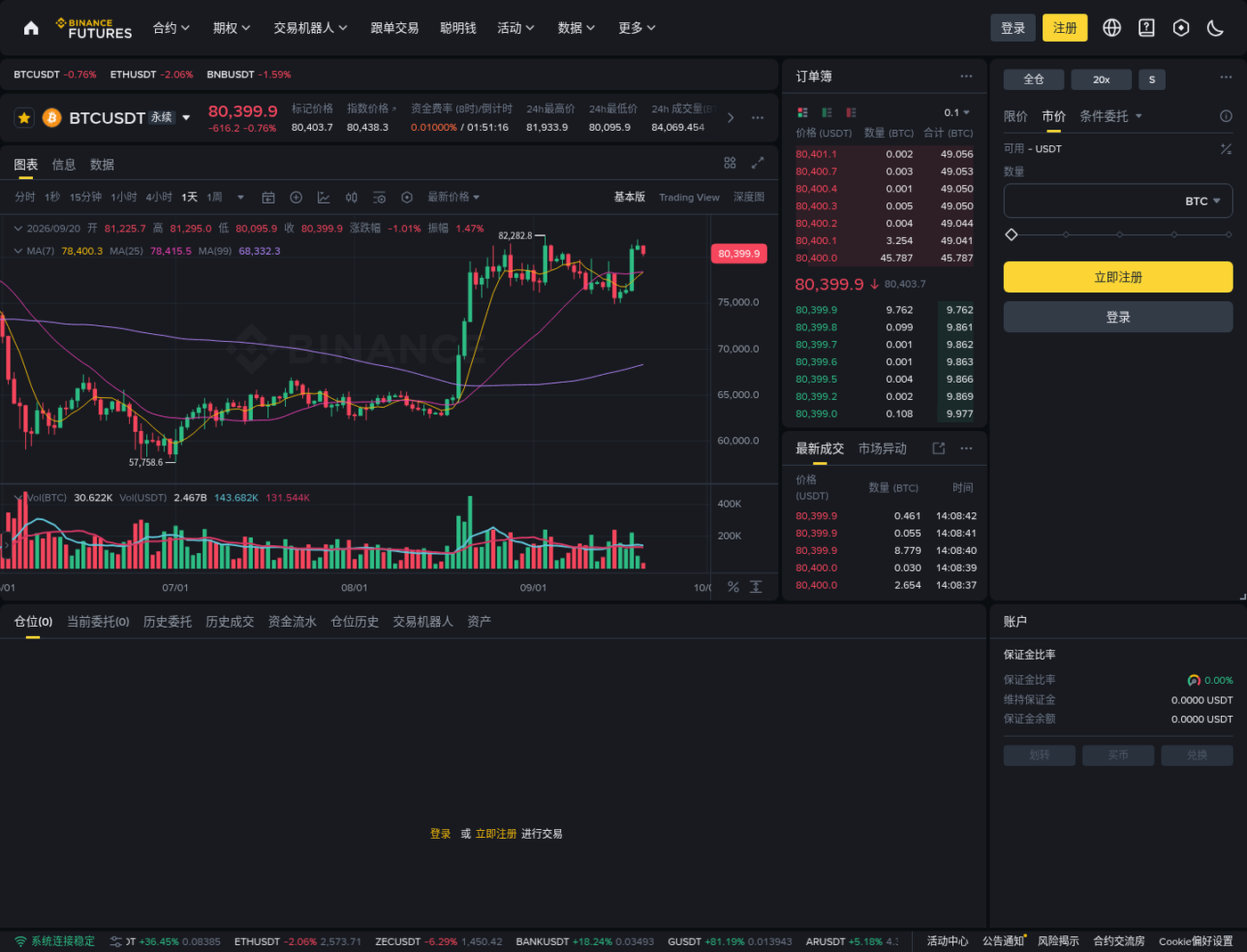Click the Binance Futures logo
The image size is (1247, 952).
click(x=94, y=28)
